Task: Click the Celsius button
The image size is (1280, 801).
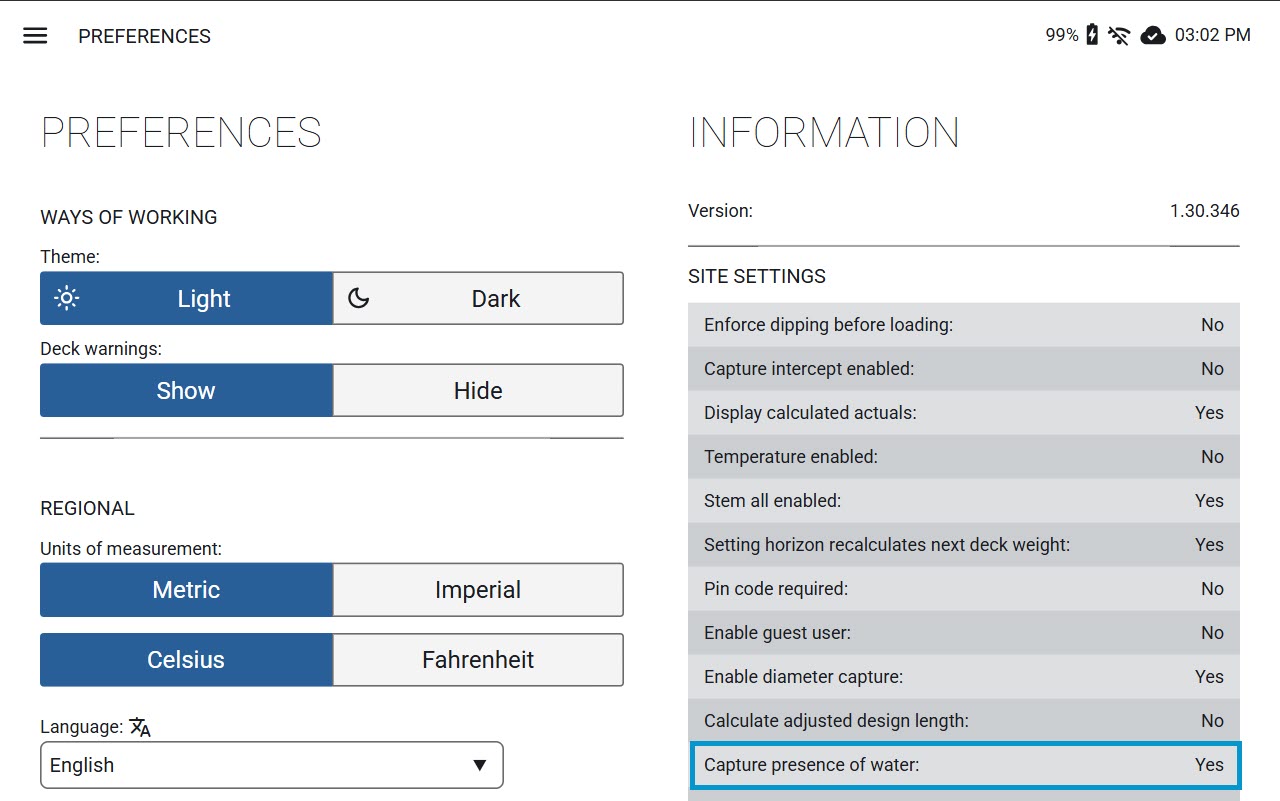Action: [186, 659]
